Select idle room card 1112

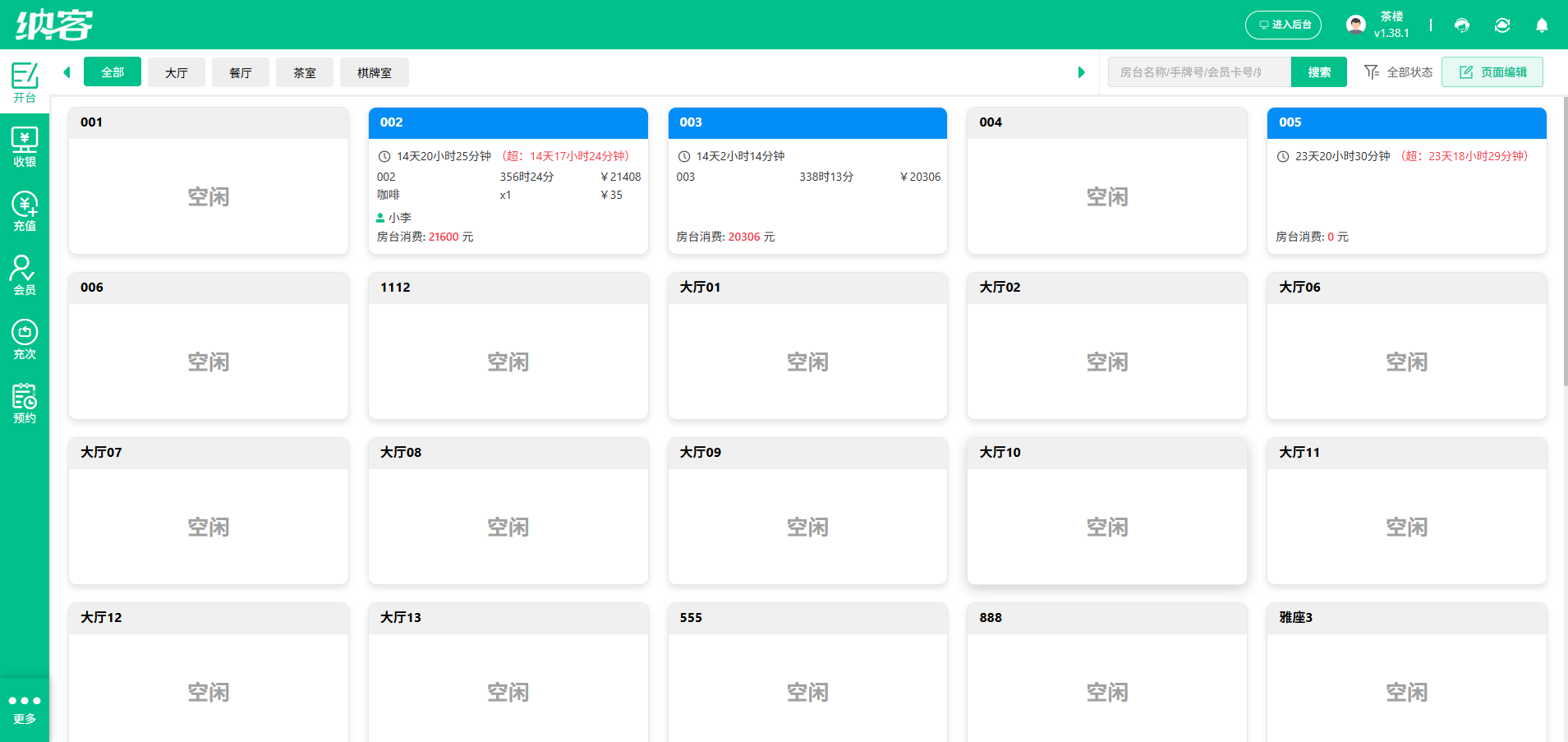pyautogui.click(x=508, y=346)
